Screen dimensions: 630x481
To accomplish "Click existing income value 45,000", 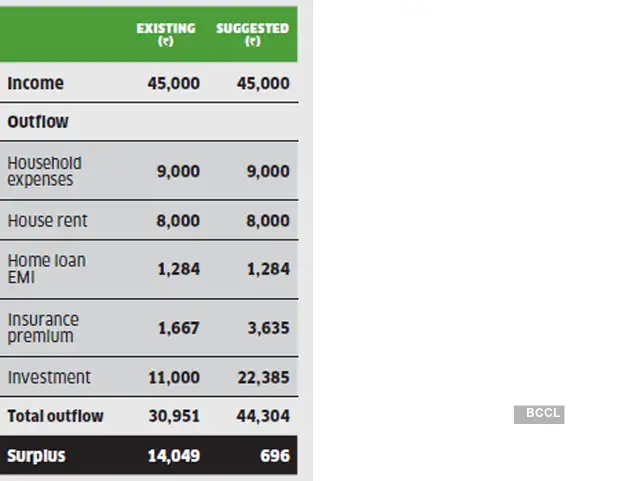I will 173,83.
